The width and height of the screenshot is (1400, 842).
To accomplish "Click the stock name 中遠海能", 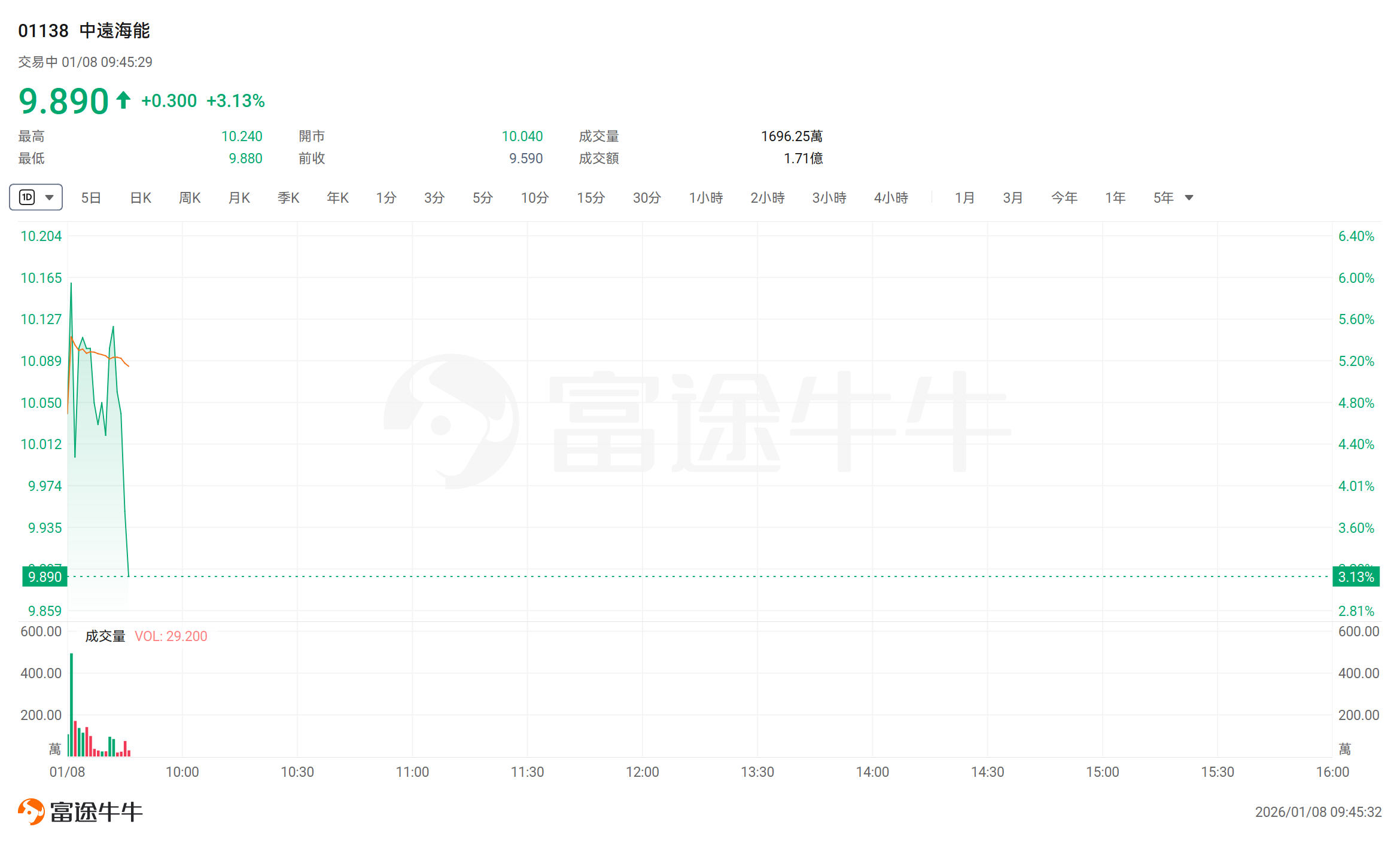I will pos(114,30).
